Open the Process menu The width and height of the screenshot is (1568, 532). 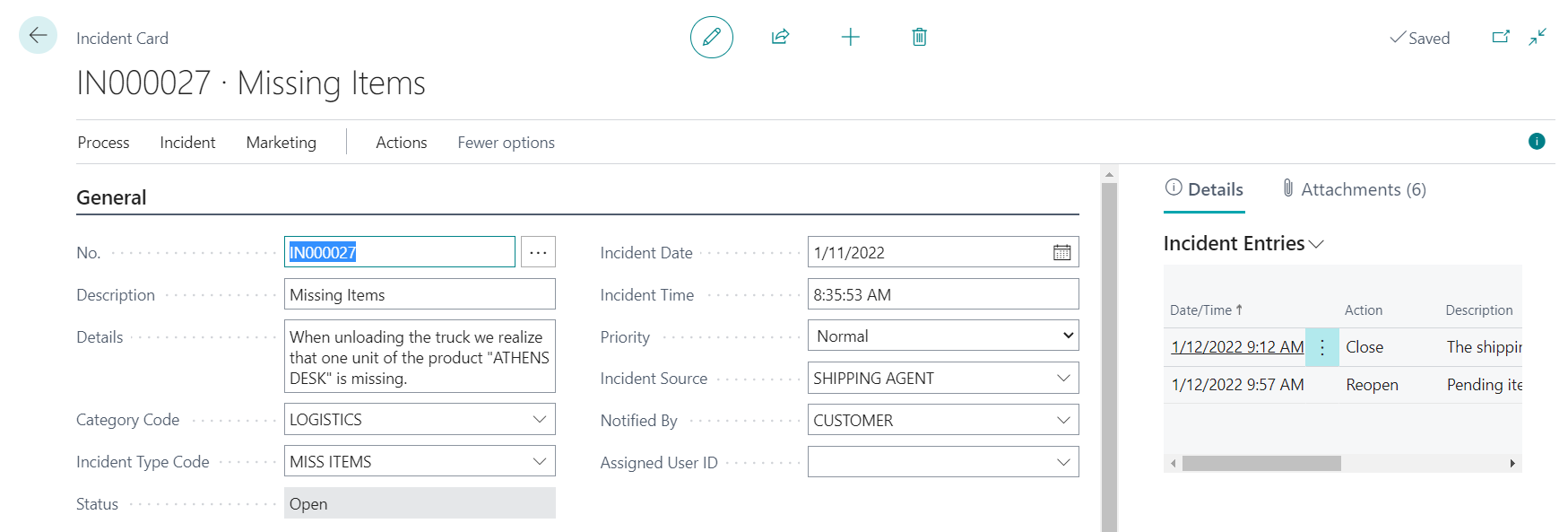click(x=103, y=143)
